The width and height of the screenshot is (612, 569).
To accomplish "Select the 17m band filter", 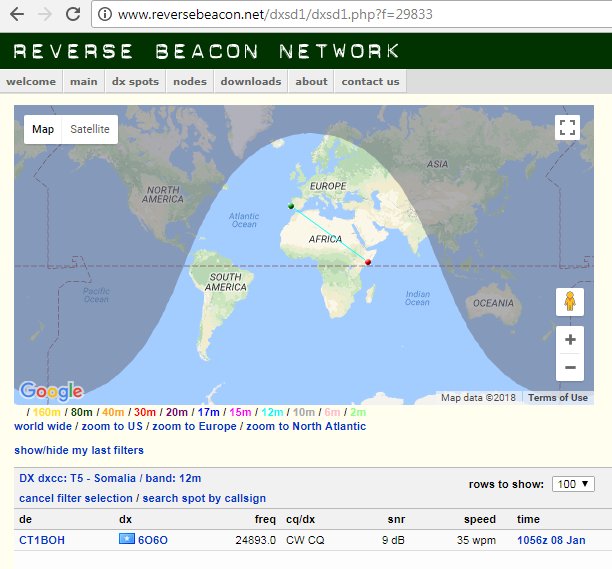I will click(x=208, y=412).
